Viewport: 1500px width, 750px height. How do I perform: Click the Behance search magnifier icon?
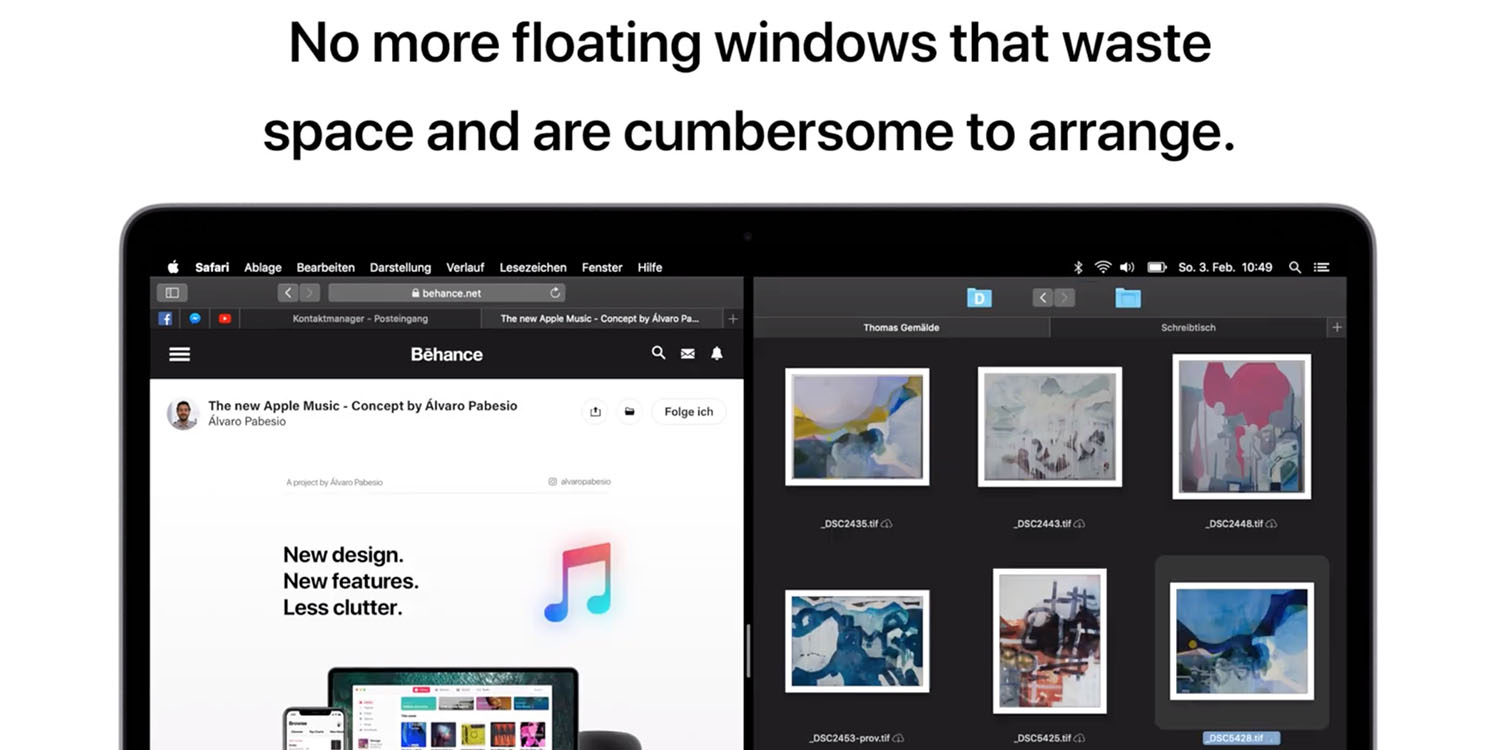point(658,353)
